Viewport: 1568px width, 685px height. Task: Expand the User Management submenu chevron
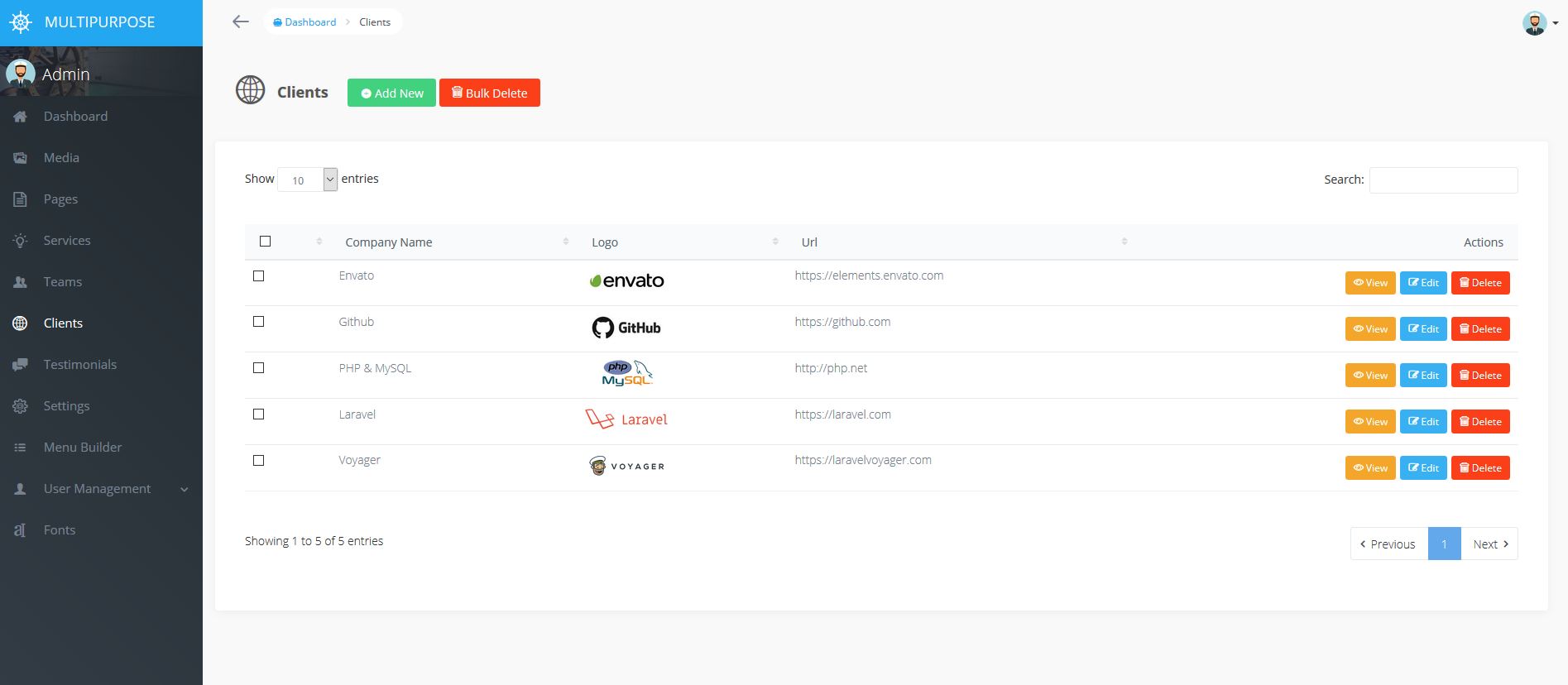[x=185, y=490]
